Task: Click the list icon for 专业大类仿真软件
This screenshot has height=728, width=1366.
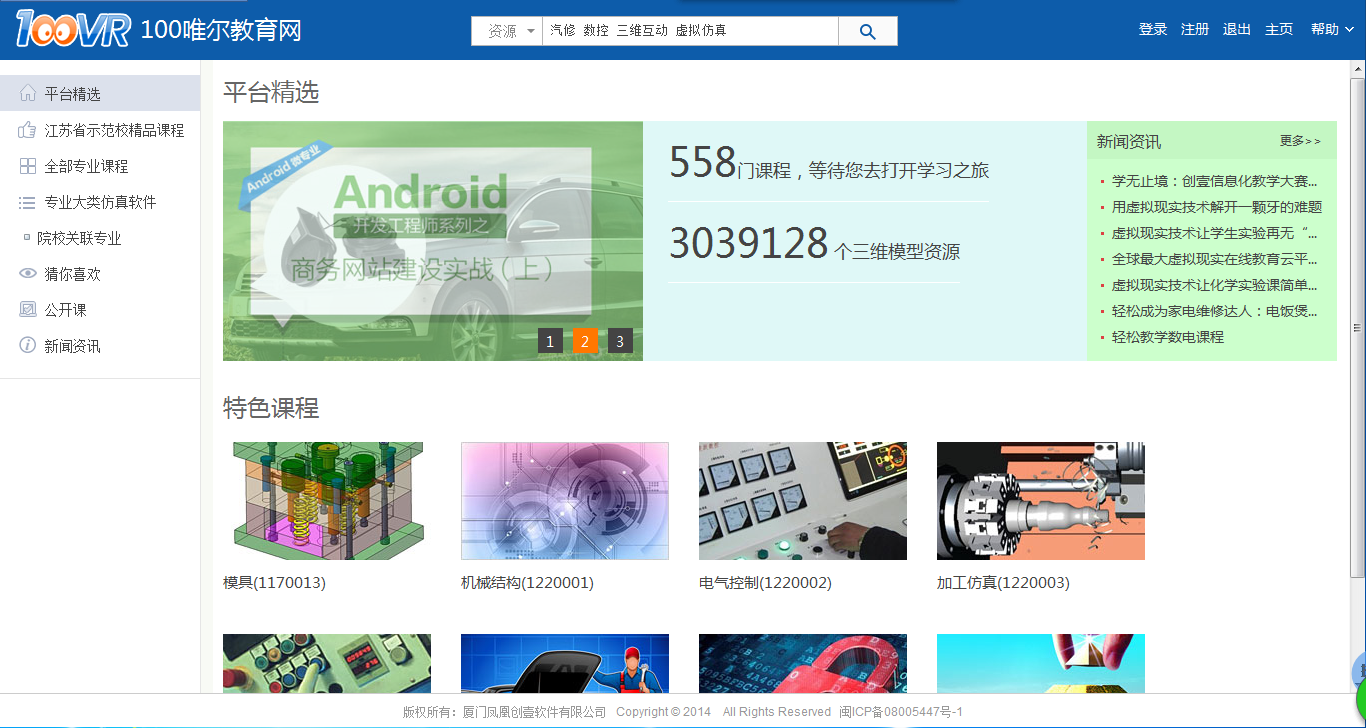Action: tap(28, 202)
